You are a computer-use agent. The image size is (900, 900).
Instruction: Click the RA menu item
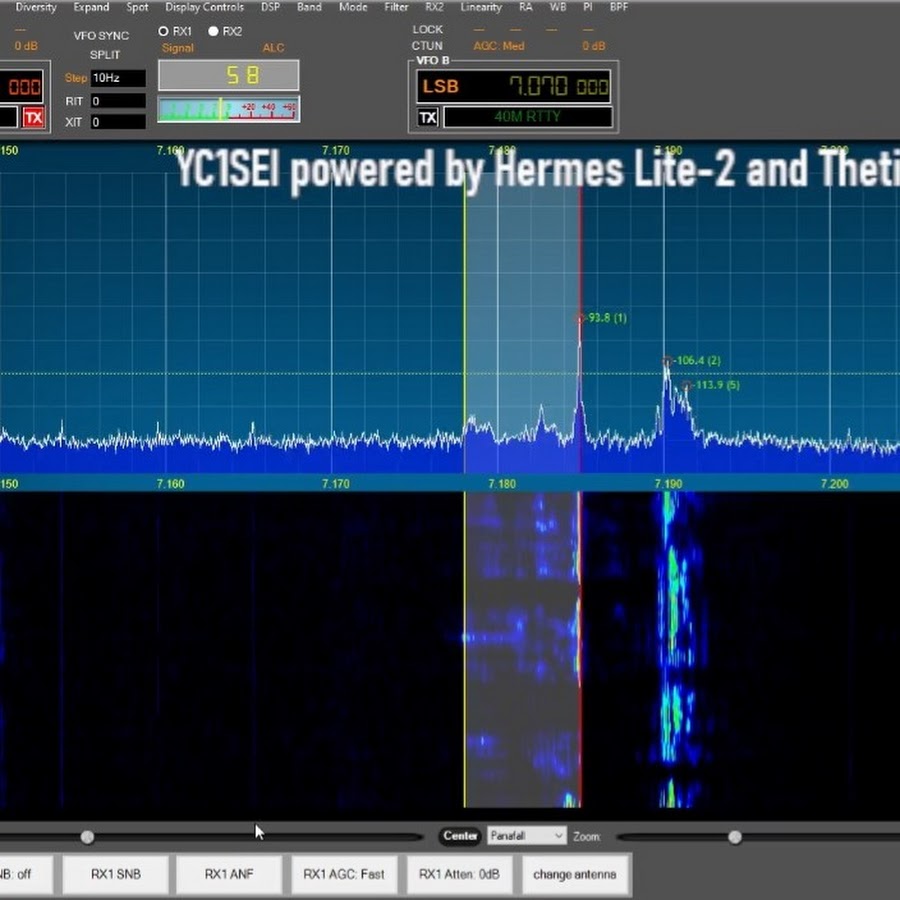[x=525, y=7]
